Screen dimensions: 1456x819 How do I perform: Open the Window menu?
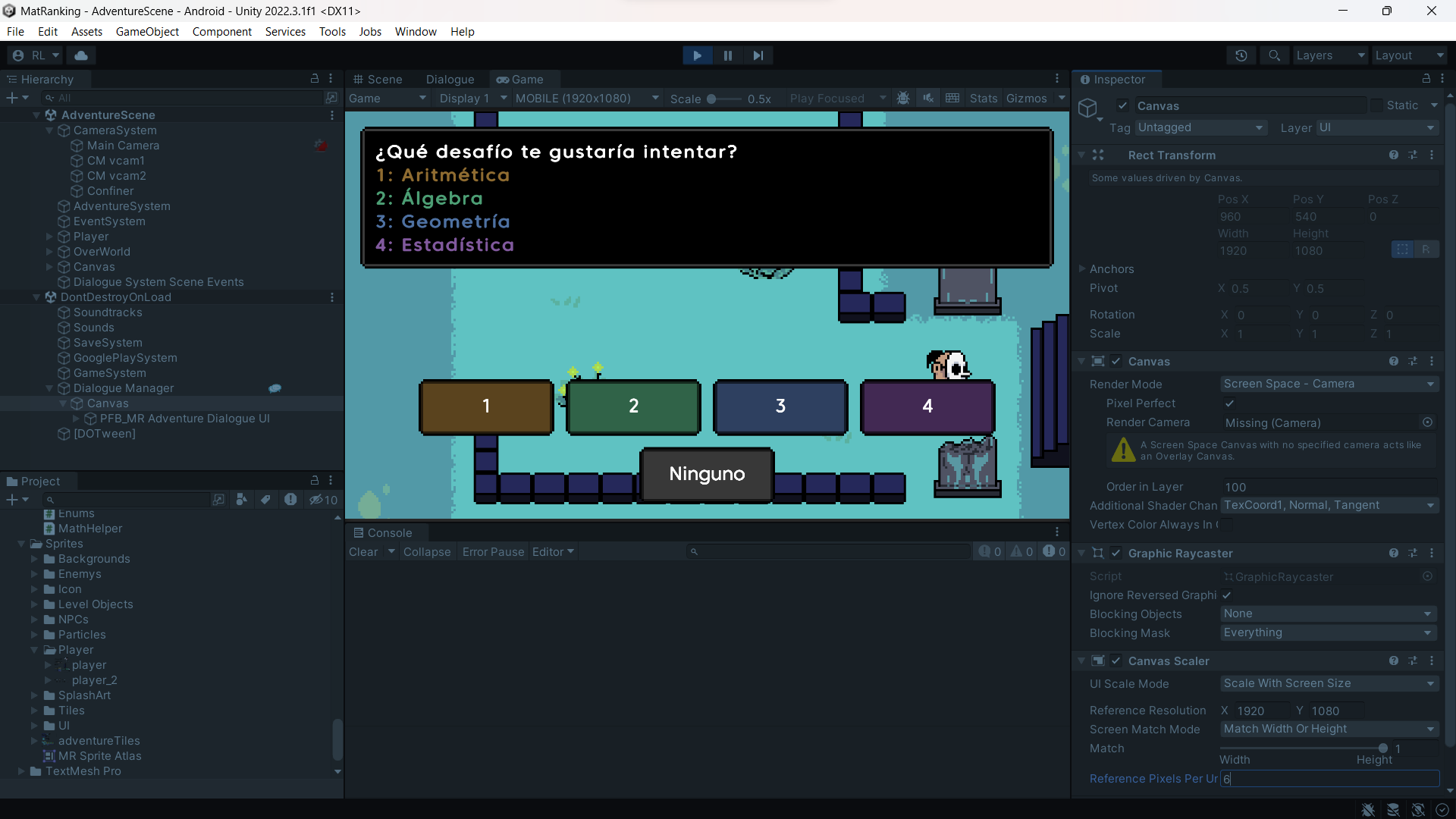tap(416, 32)
